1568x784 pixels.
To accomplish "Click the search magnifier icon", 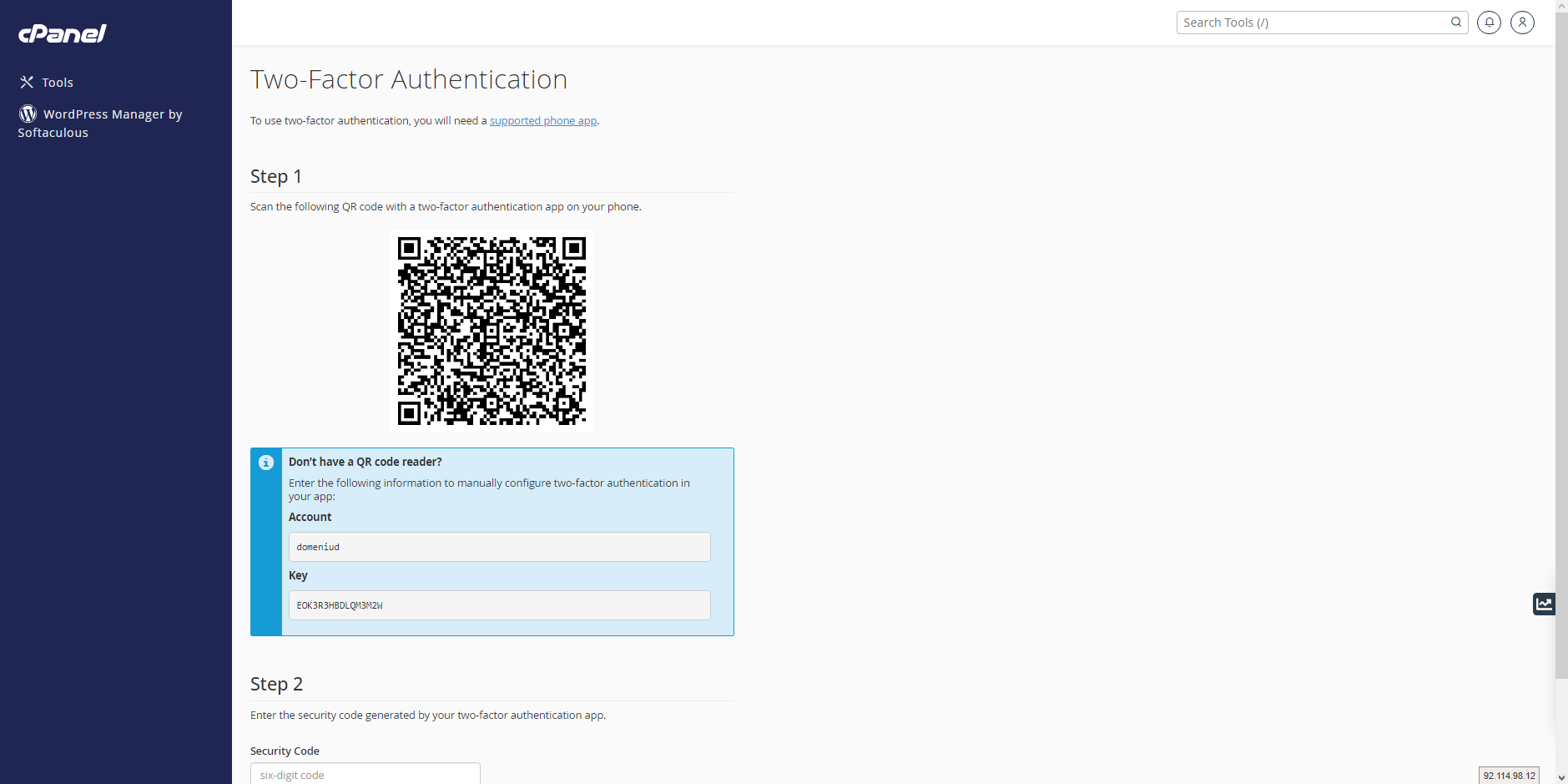I will pos(1456,23).
